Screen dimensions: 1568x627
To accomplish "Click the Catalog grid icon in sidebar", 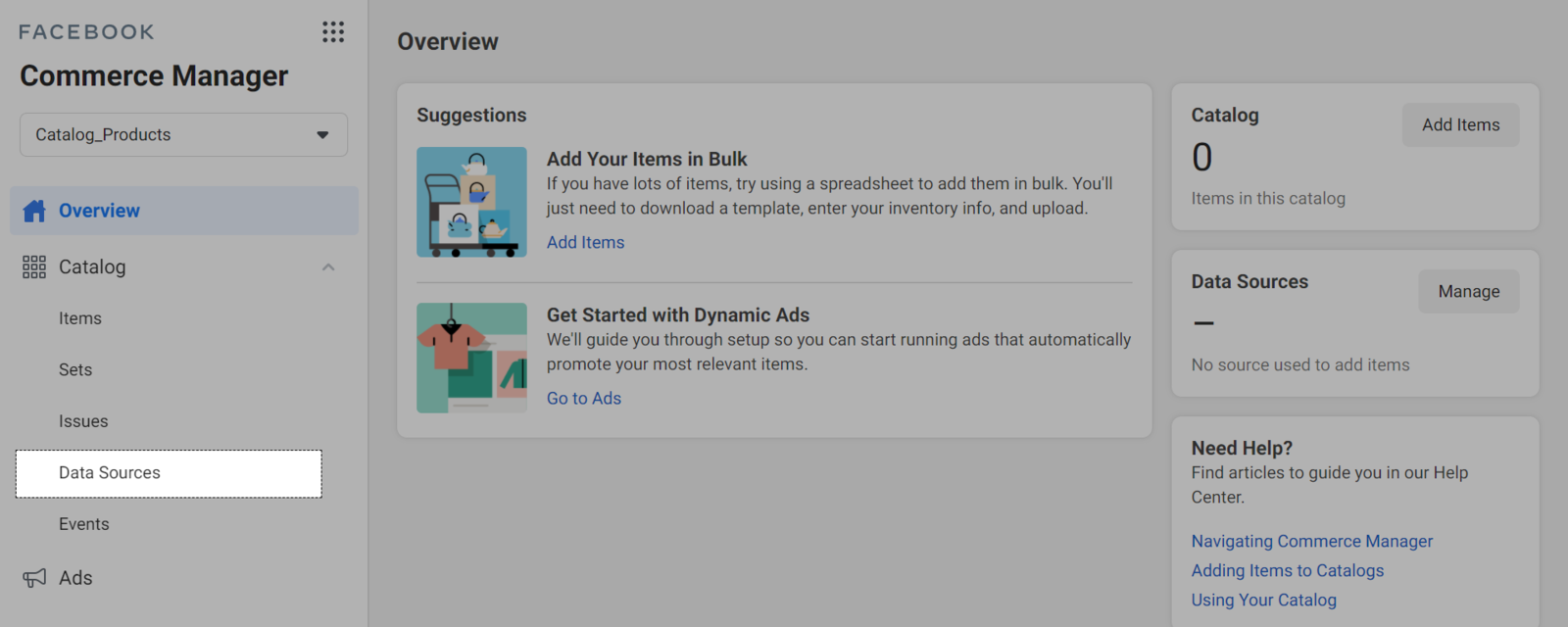I will (34, 267).
